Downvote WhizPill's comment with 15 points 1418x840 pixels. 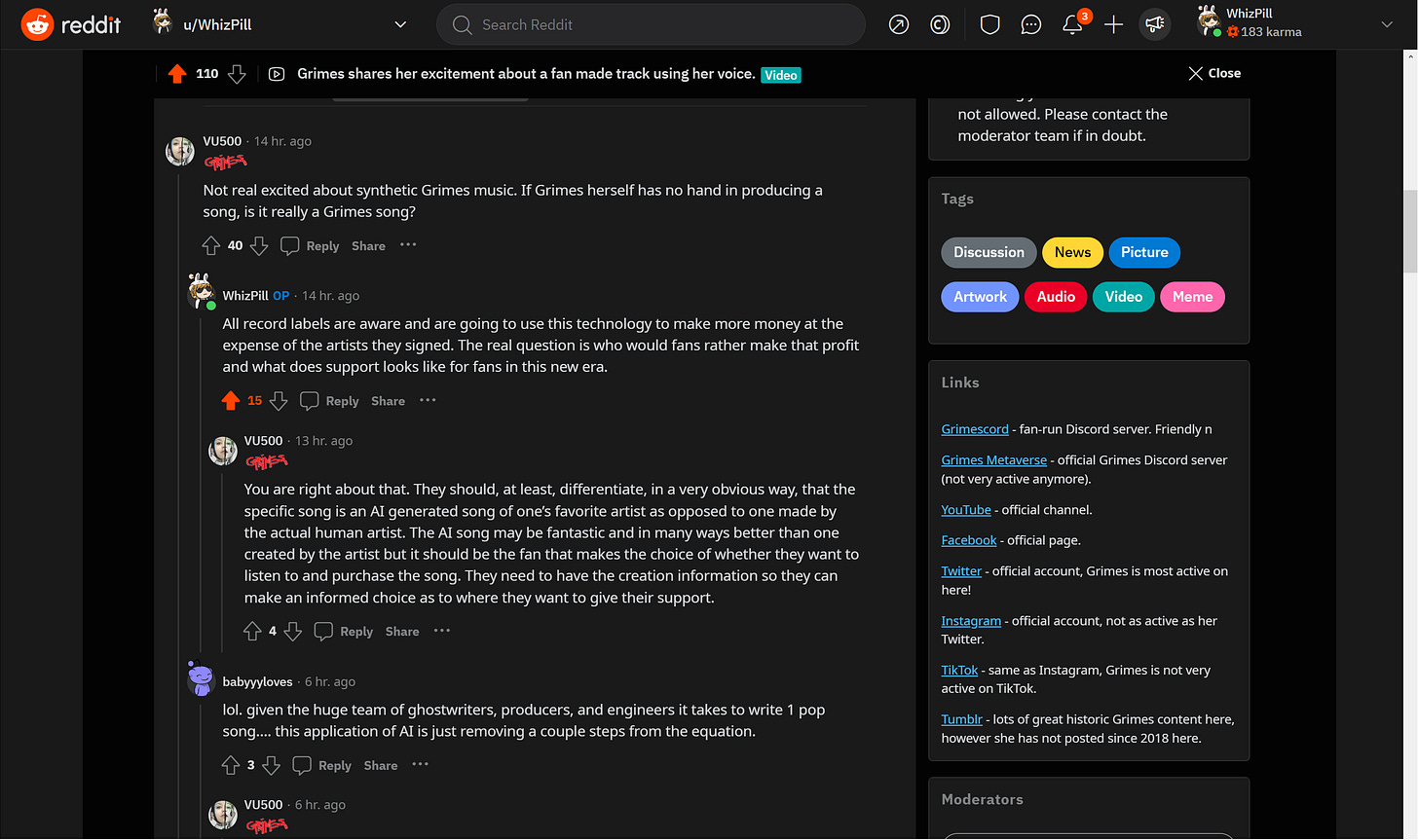pyautogui.click(x=279, y=401)
